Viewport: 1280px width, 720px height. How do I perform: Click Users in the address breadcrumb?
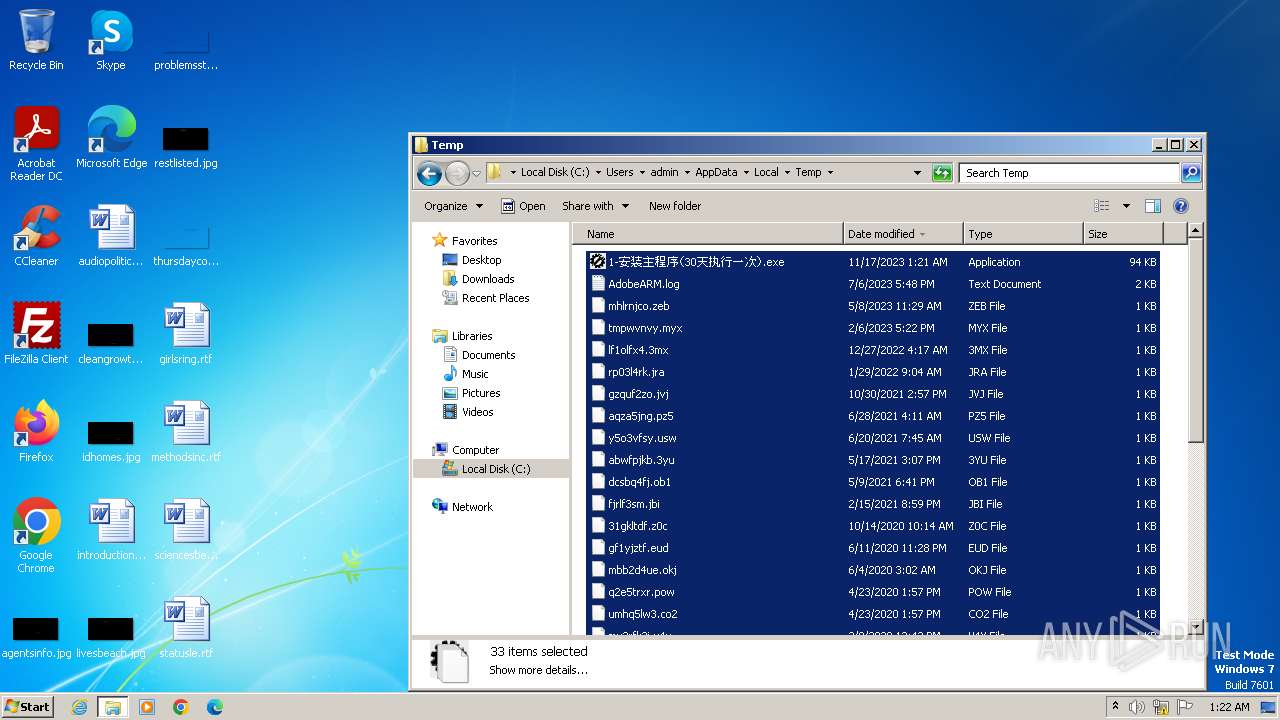[x=620, y=173]
